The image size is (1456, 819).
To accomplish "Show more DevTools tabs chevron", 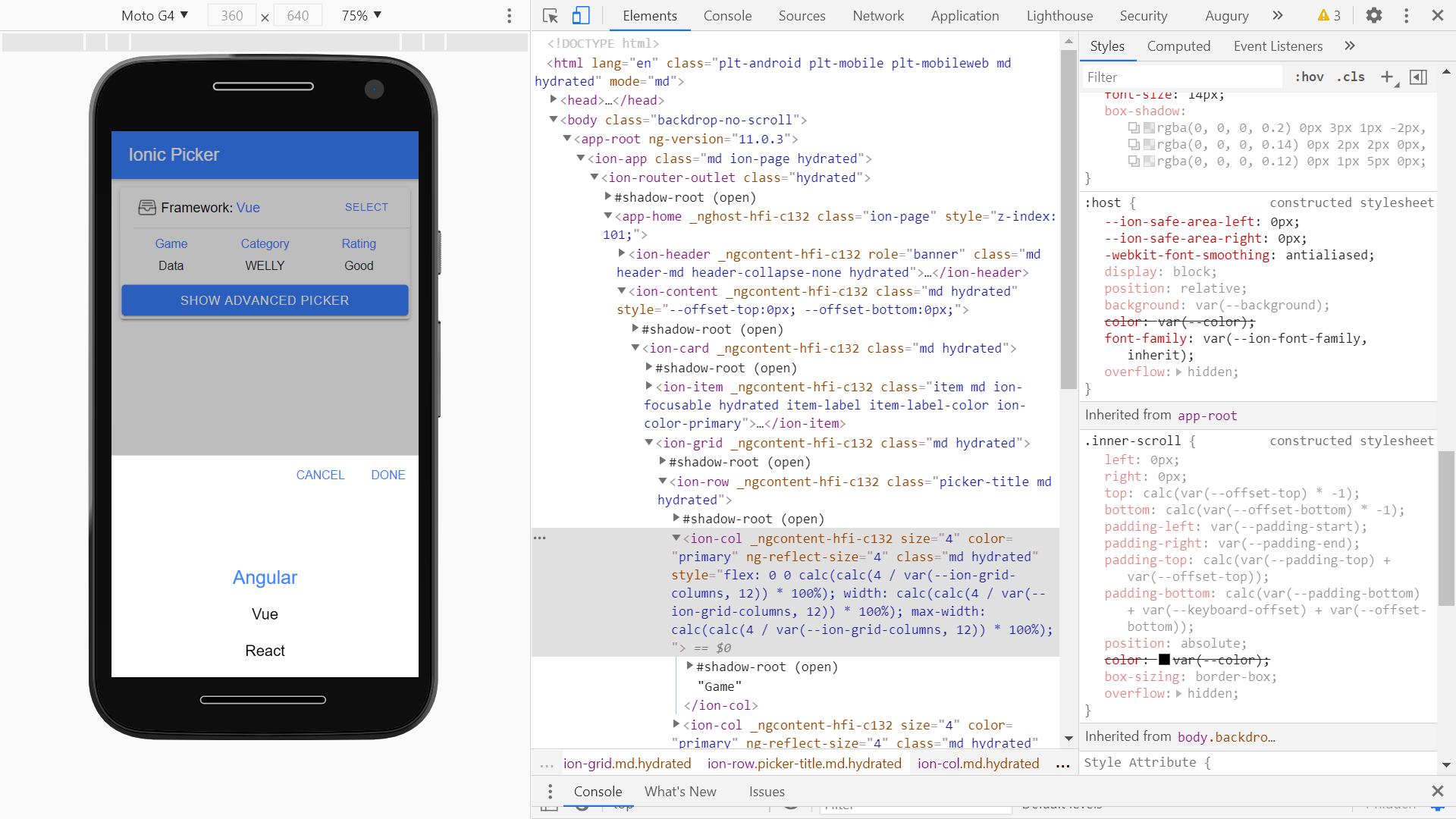I will click(x=1278, y=15).
